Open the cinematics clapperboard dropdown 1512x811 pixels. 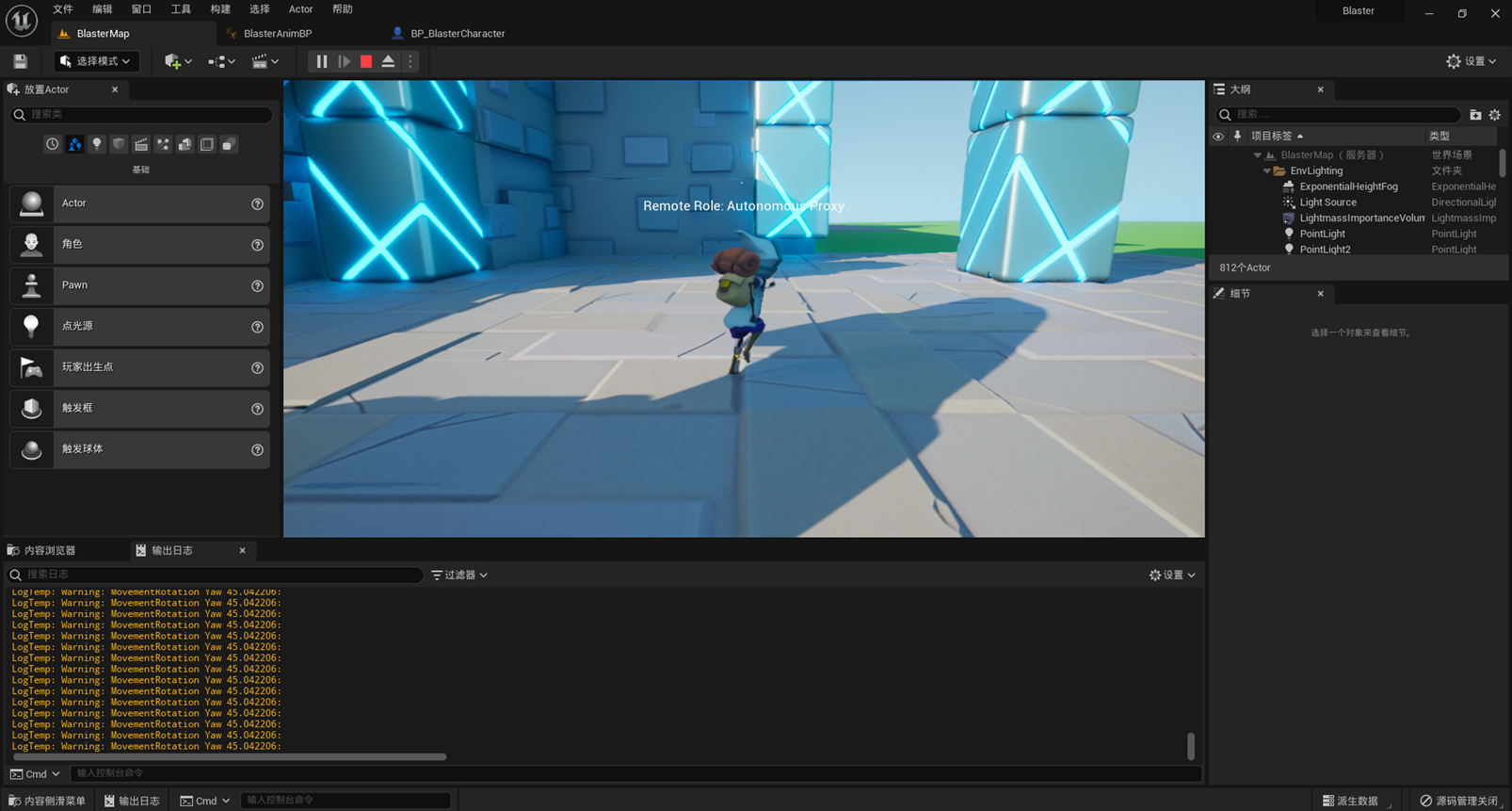[x=265, y=61]
